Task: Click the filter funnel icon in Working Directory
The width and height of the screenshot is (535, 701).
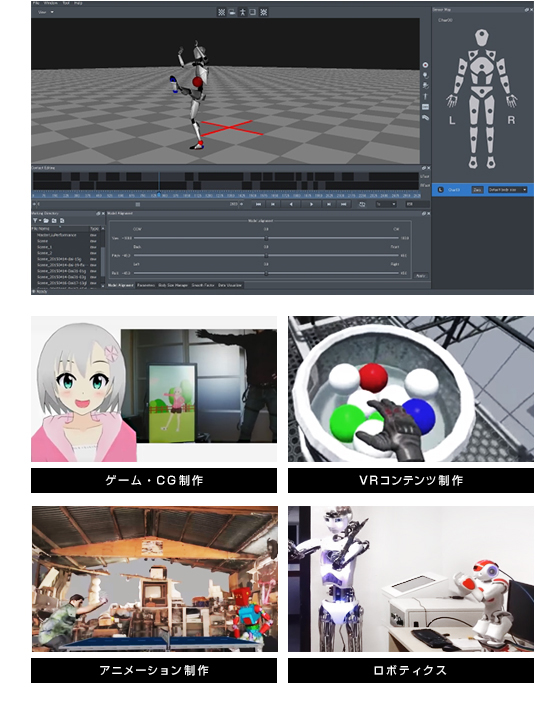Action: click(x=36, y=221)
